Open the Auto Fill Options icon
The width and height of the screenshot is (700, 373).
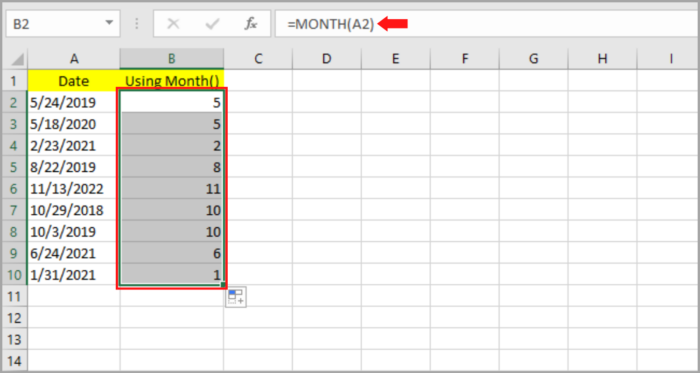coord(236,297)
